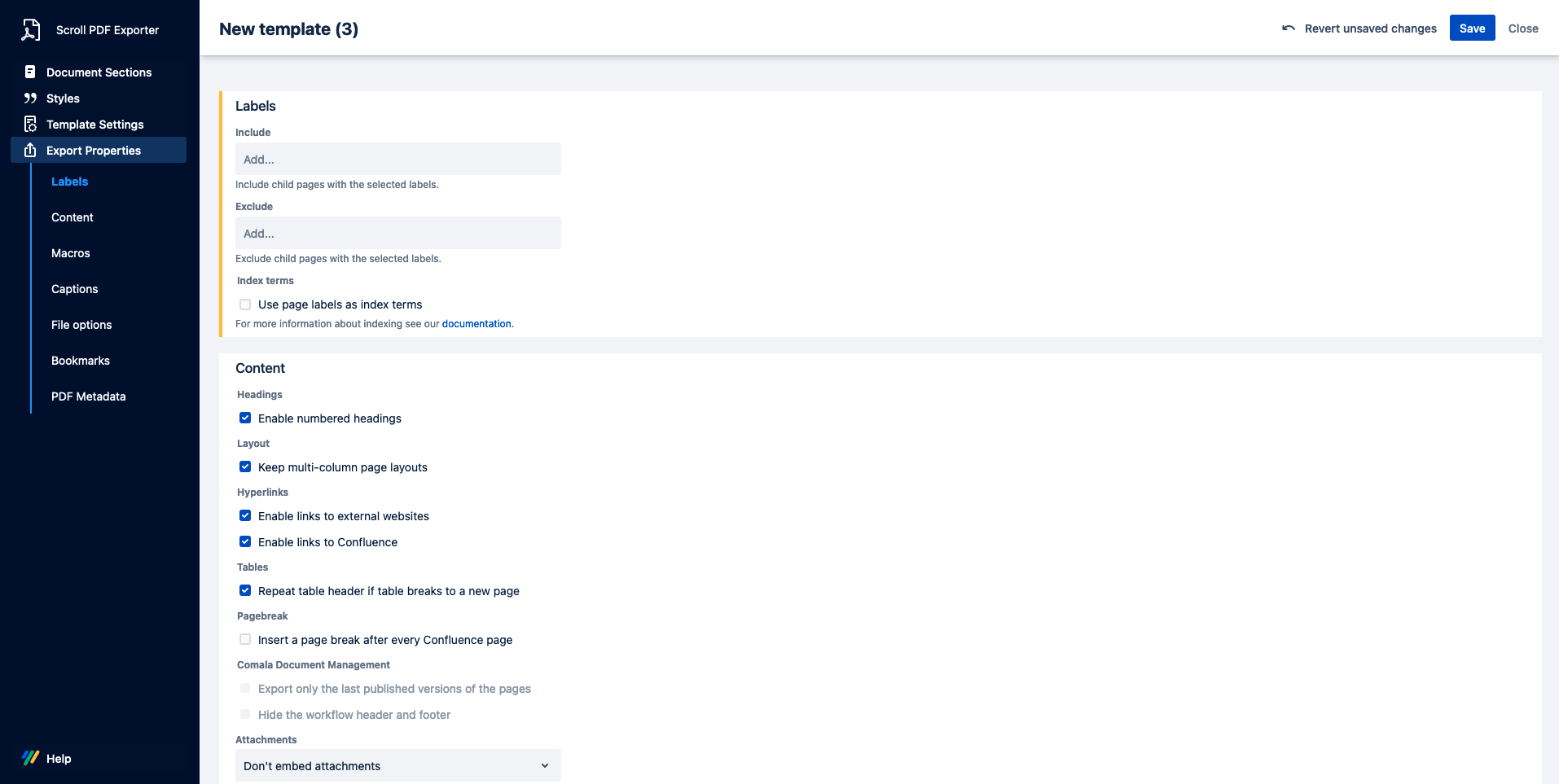Click the Attachments dropdown chevron arrow
1559x784 pixels.
[545, 766]
